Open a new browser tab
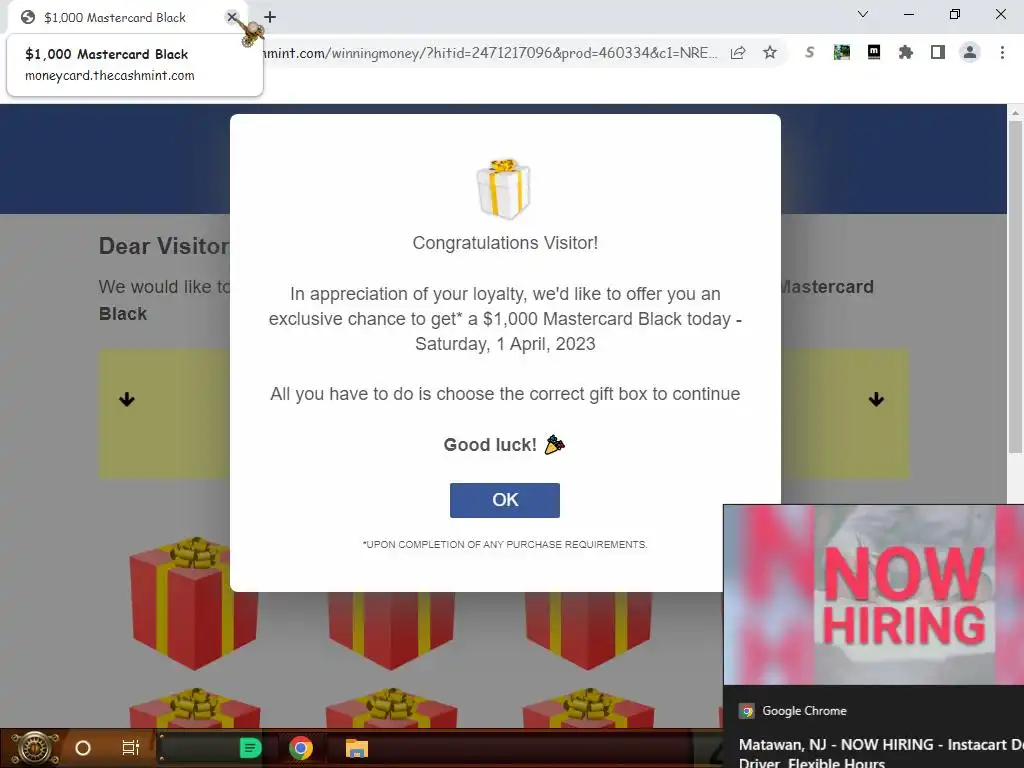This screenshot has width=1024, height=768. coord(270,18)
